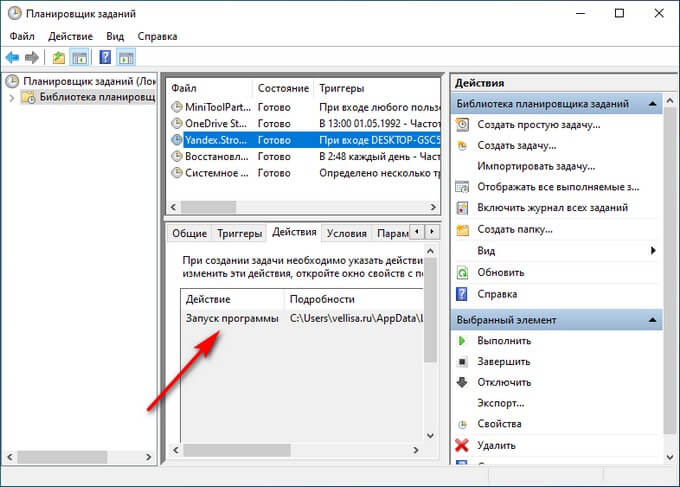Open the Справка menu in the menu bar
Image resolution: width=680 pixels, height=487 pixels.
pyautogui.click(x=157, y=36)
